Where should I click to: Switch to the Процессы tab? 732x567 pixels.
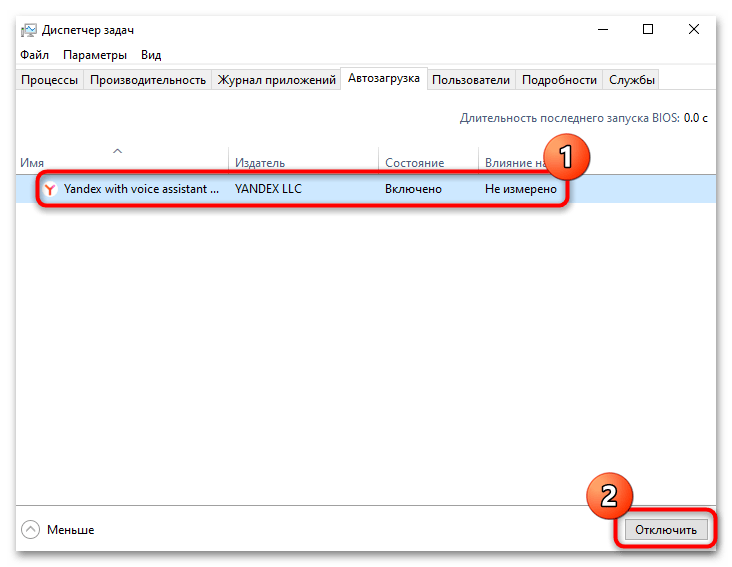tap(49, 80)
